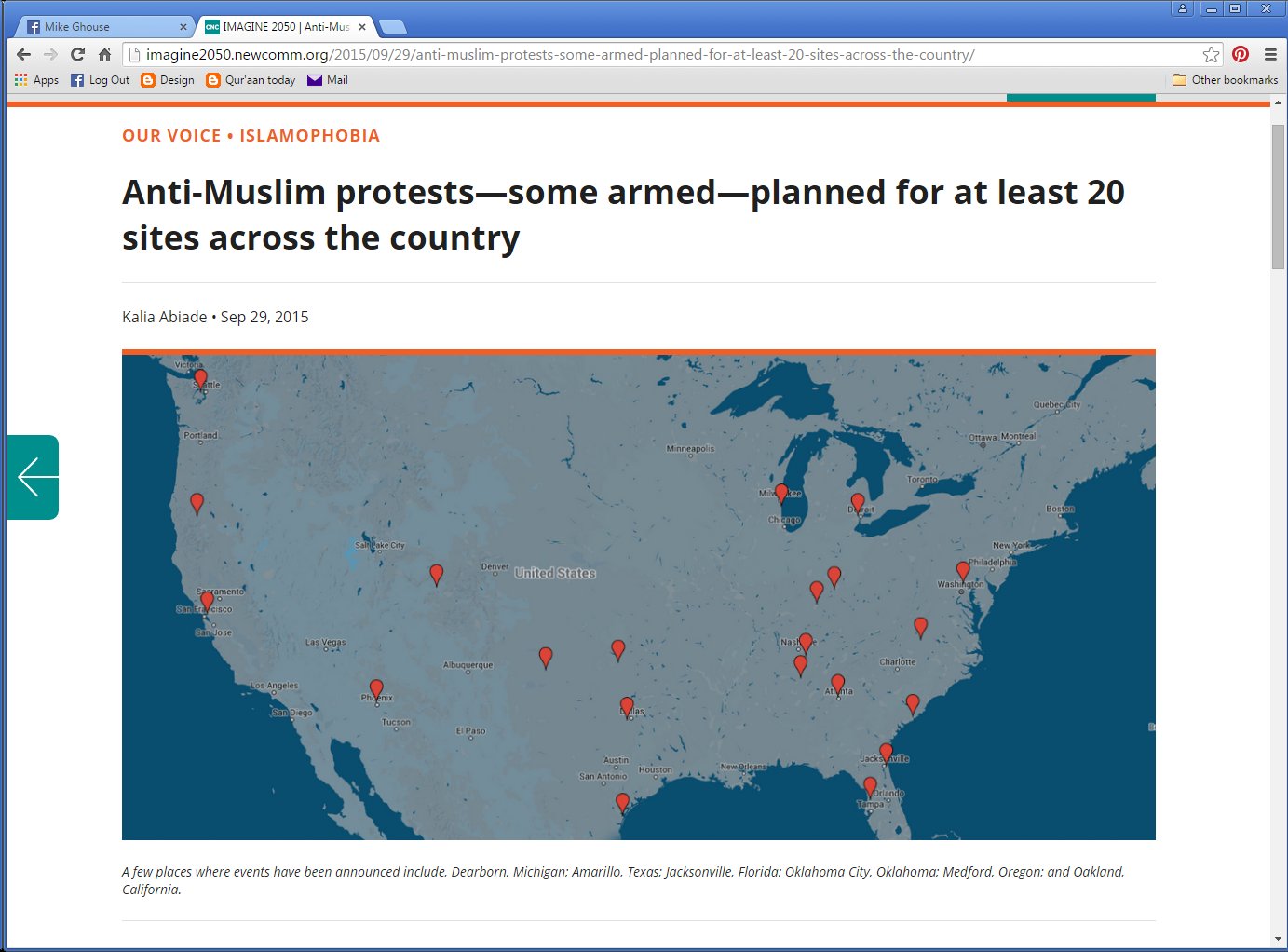Click the map marker near Phoenix

(x=376, y=690)
